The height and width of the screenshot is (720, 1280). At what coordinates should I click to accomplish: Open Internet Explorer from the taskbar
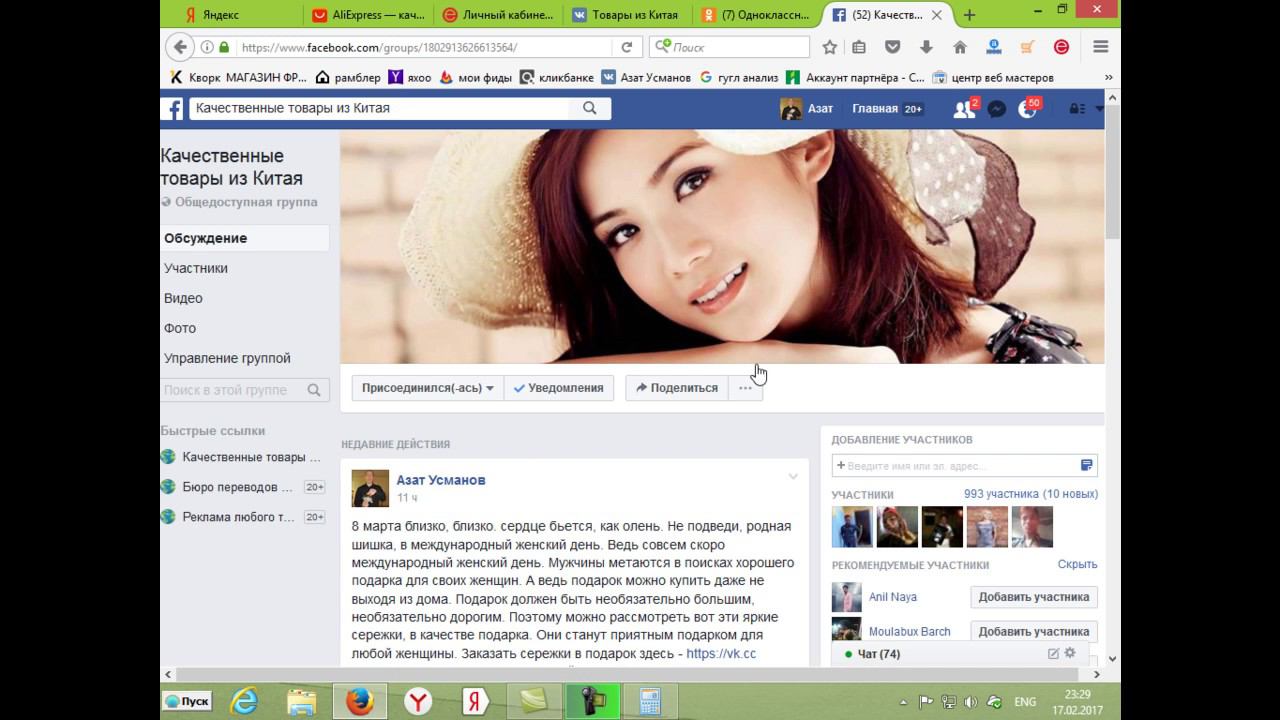(x=244, y=701)
